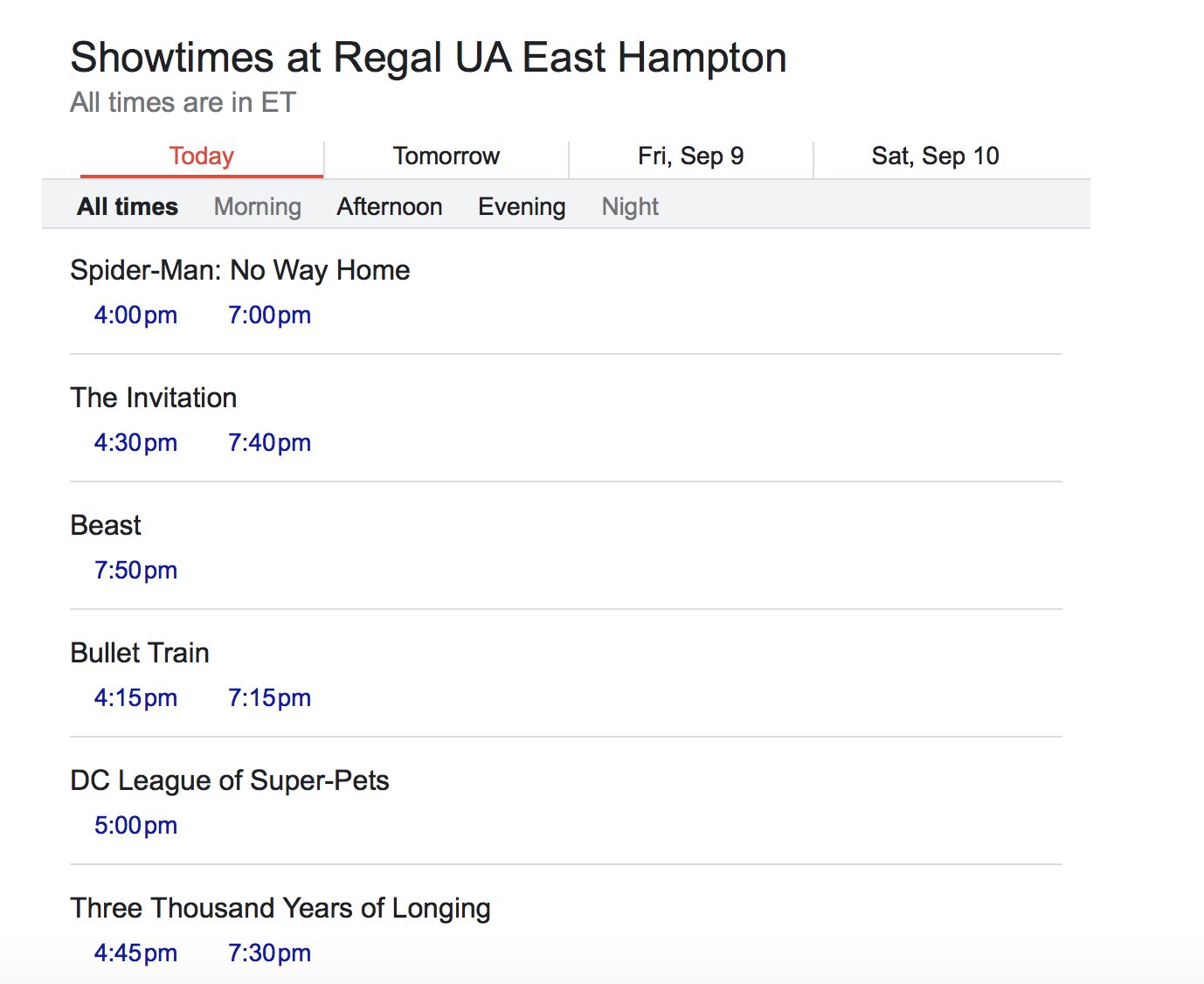Filter showtimes by Evening

tap(522, 207)
